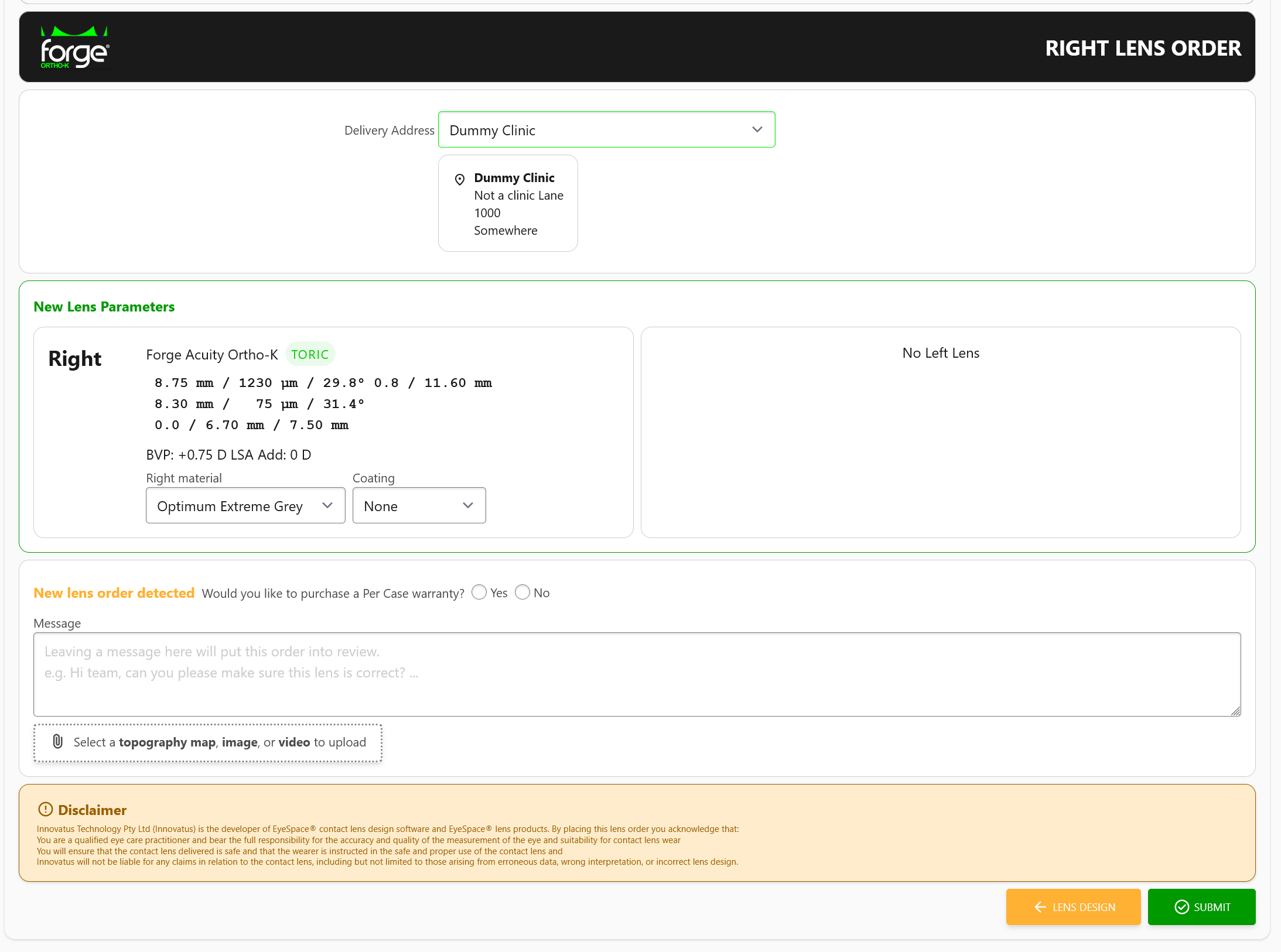This screenshot has height=952, width=1281.
Task: Click the Message textarea resize handle
Action: [x=1235, y=711]
